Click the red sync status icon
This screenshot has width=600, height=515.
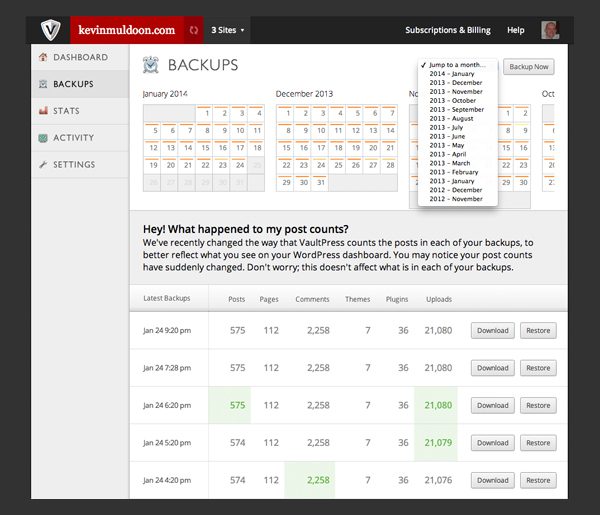pos(192,30)
